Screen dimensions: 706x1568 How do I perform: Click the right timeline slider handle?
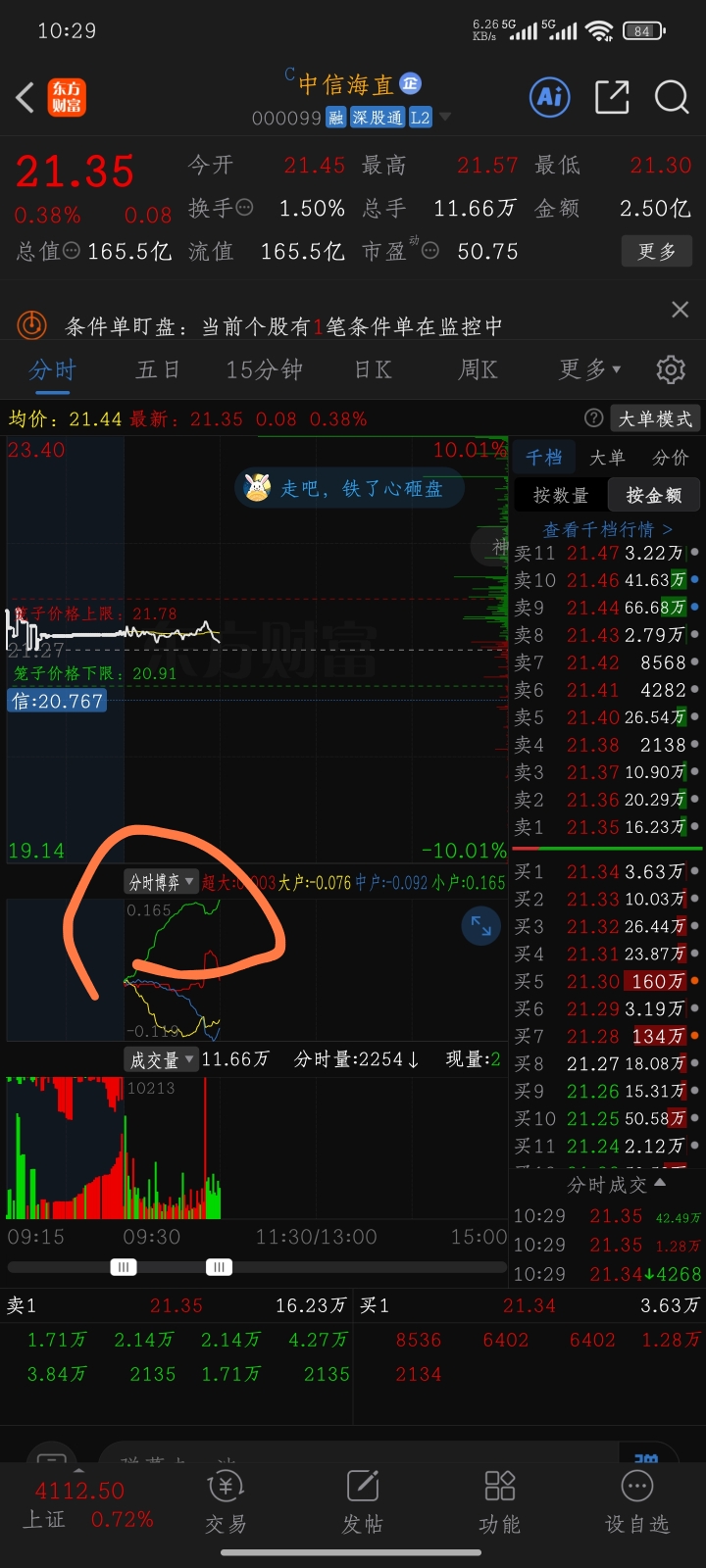coord(220,1267)
